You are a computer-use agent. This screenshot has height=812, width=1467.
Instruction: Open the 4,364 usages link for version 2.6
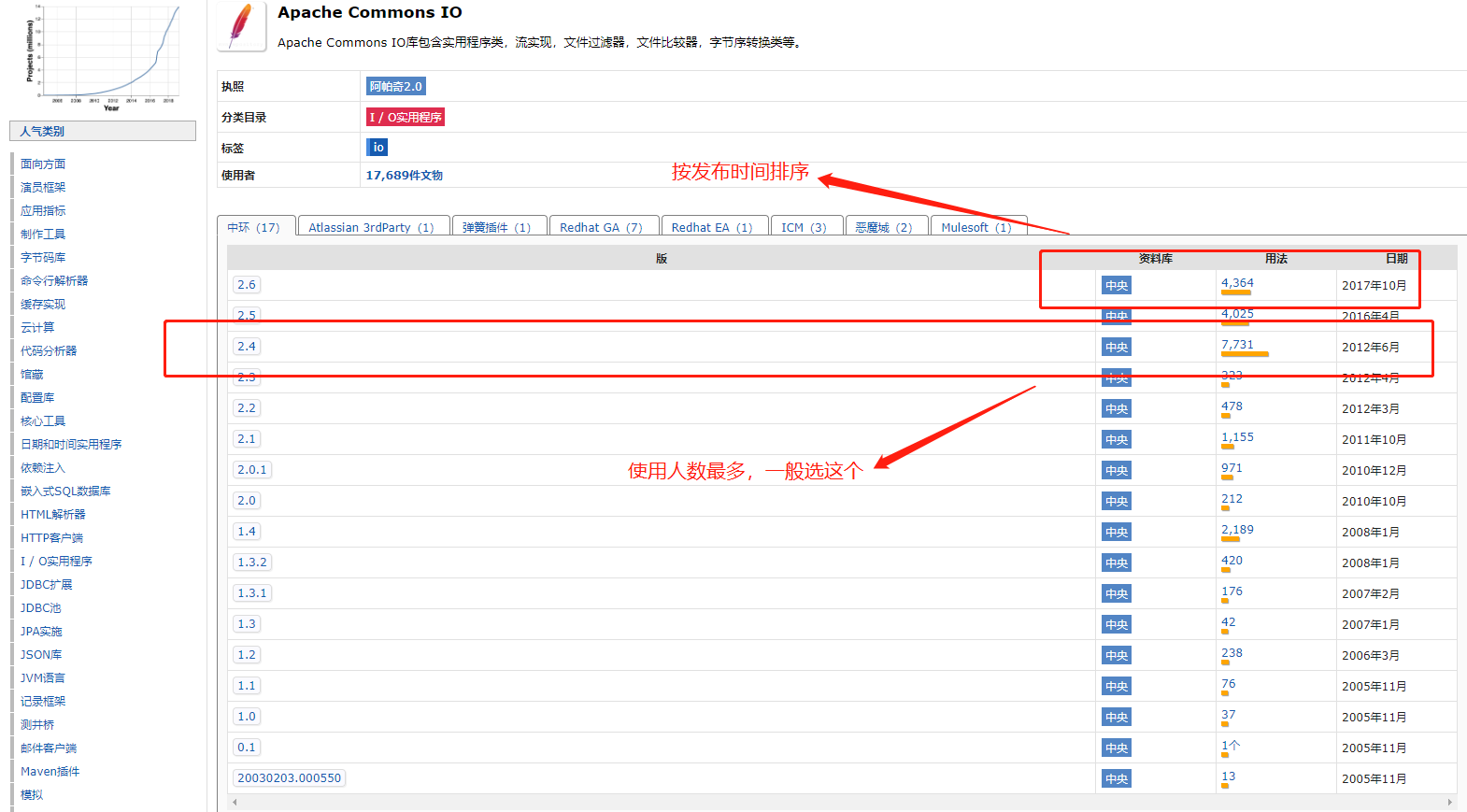[1237, 283]
